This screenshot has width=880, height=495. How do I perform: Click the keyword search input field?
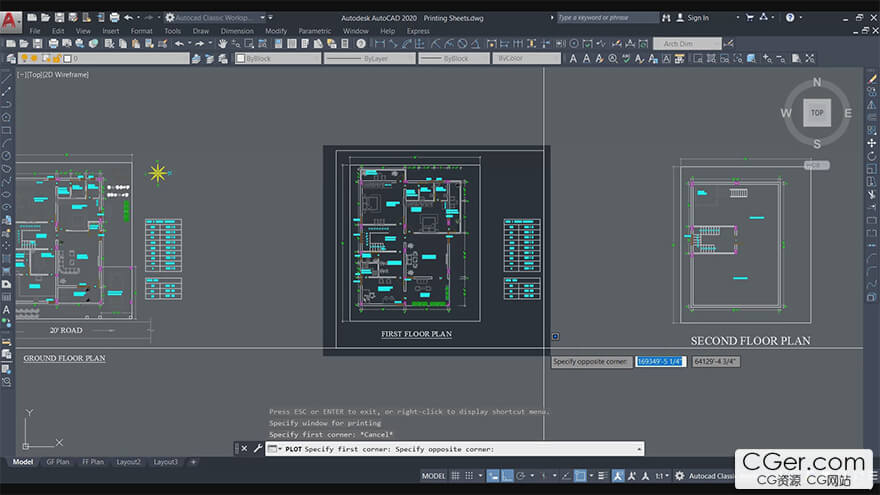coord(607,18)
